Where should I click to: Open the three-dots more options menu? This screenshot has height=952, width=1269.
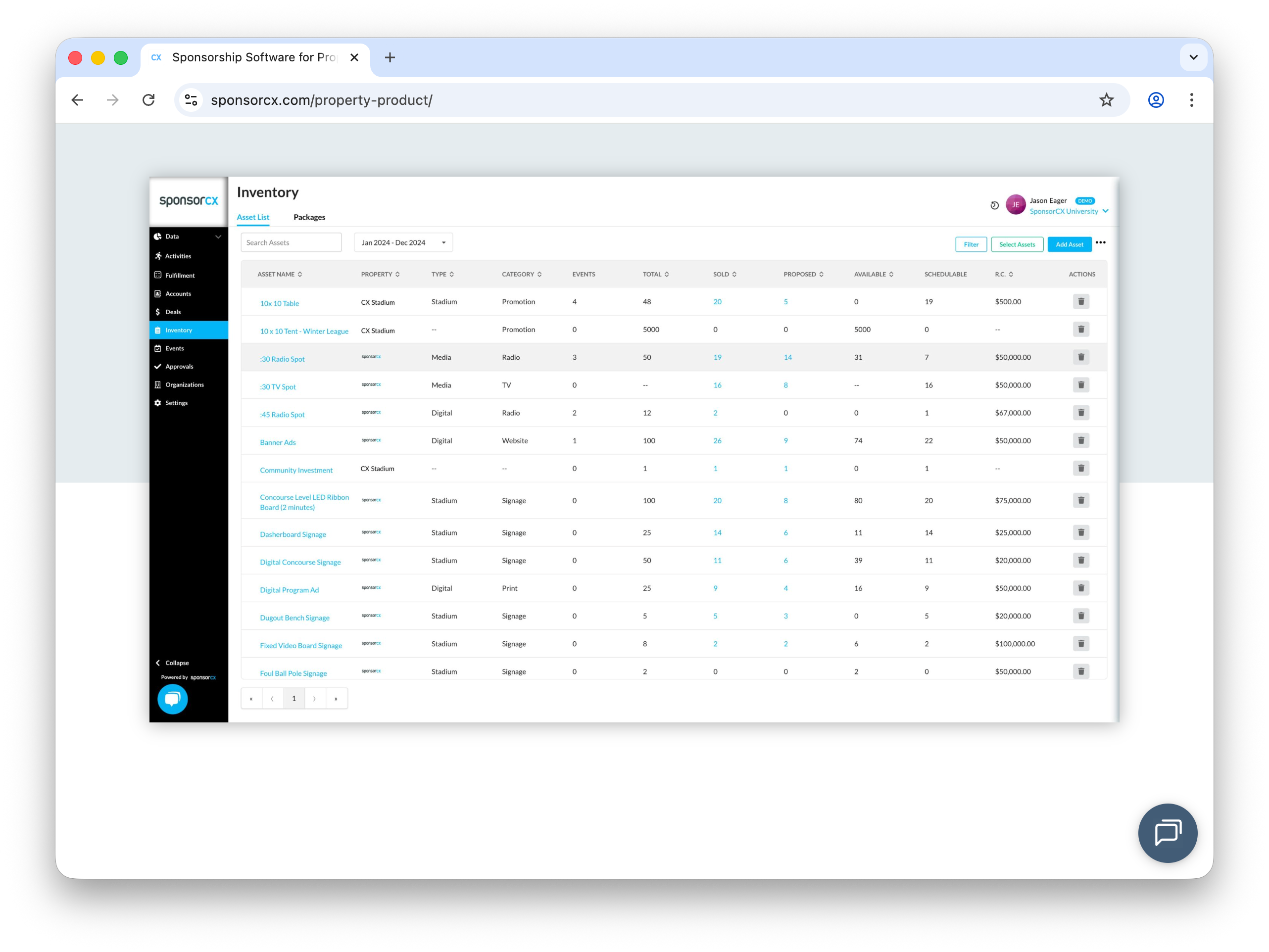(x=1100, y=242)
